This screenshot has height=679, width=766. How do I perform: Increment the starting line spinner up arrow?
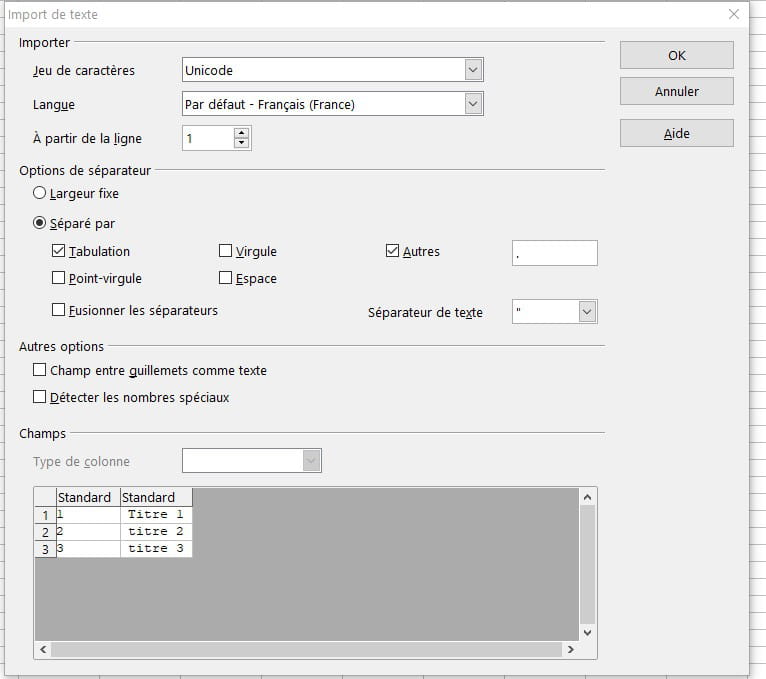tap(241, 133)
